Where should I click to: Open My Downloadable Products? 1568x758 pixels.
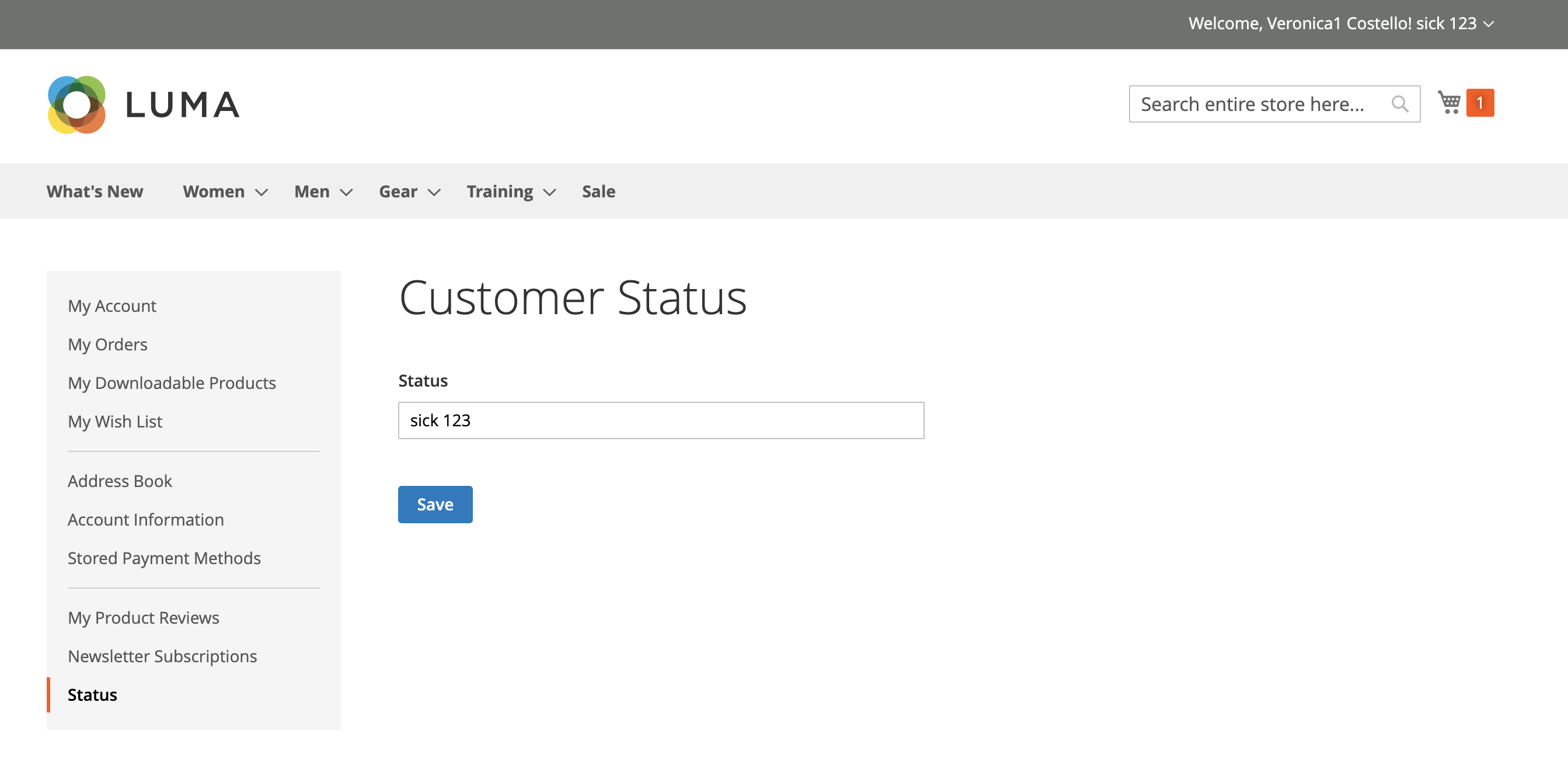click(172, 383)
